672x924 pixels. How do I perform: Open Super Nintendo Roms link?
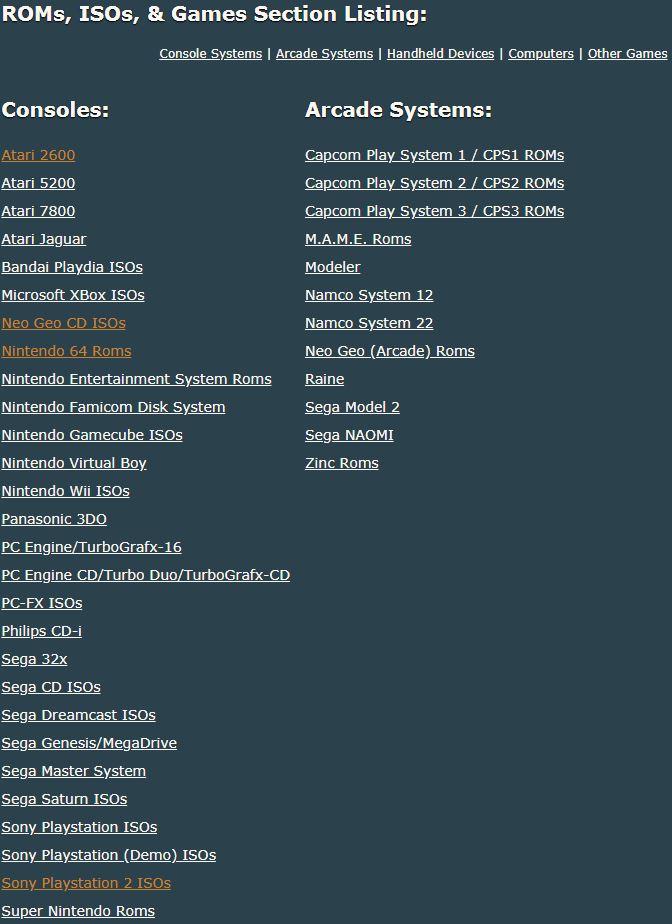tap(78, 911)
